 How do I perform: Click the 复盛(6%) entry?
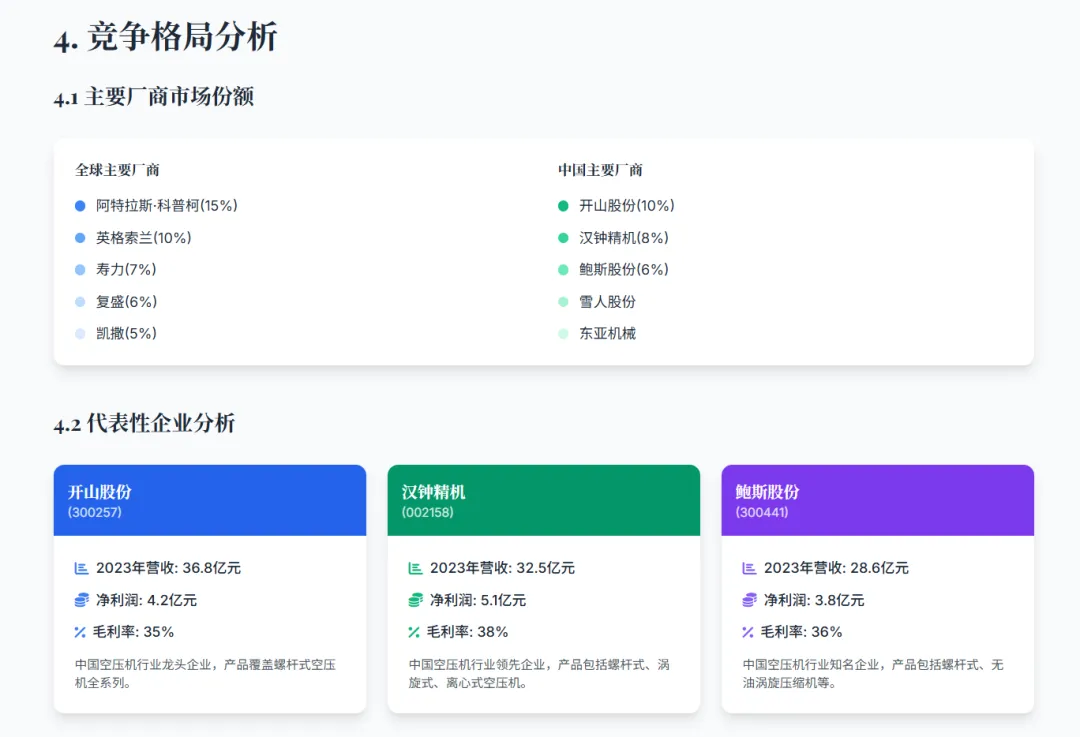(x=127, y=302)
